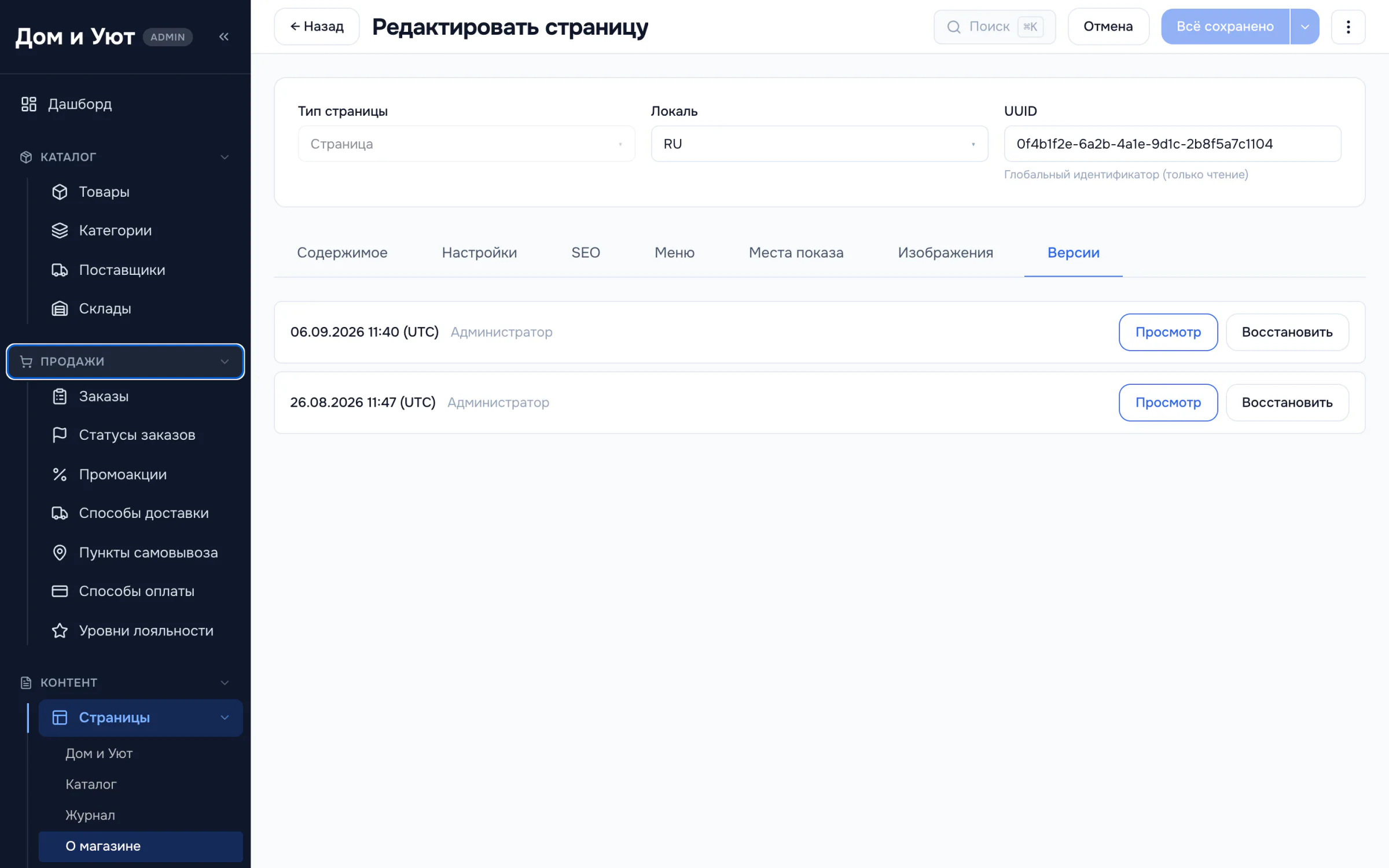Click the Статусы заказов flag icon
1389x868 pixels.
60,435
